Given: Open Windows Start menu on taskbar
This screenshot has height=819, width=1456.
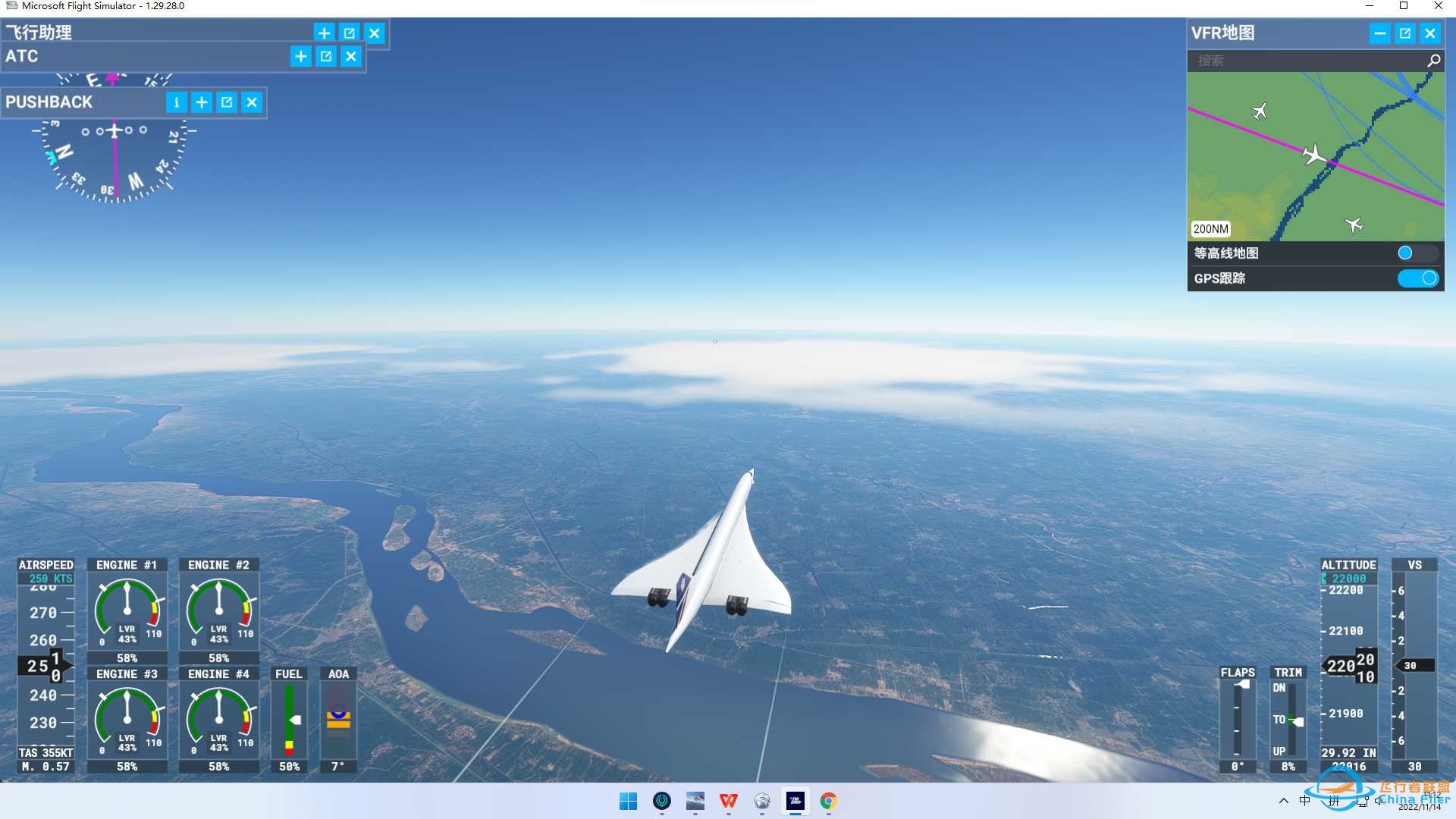Looking at the screenshot, I should [x=628, y=801].
